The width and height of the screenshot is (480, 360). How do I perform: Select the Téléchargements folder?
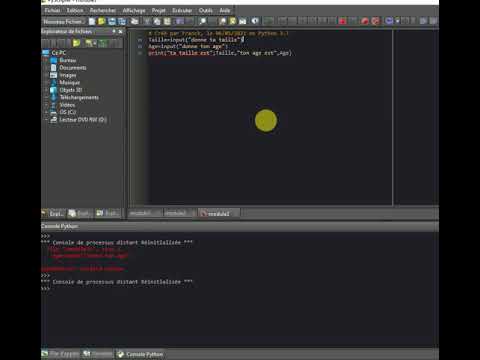point(79,97)
